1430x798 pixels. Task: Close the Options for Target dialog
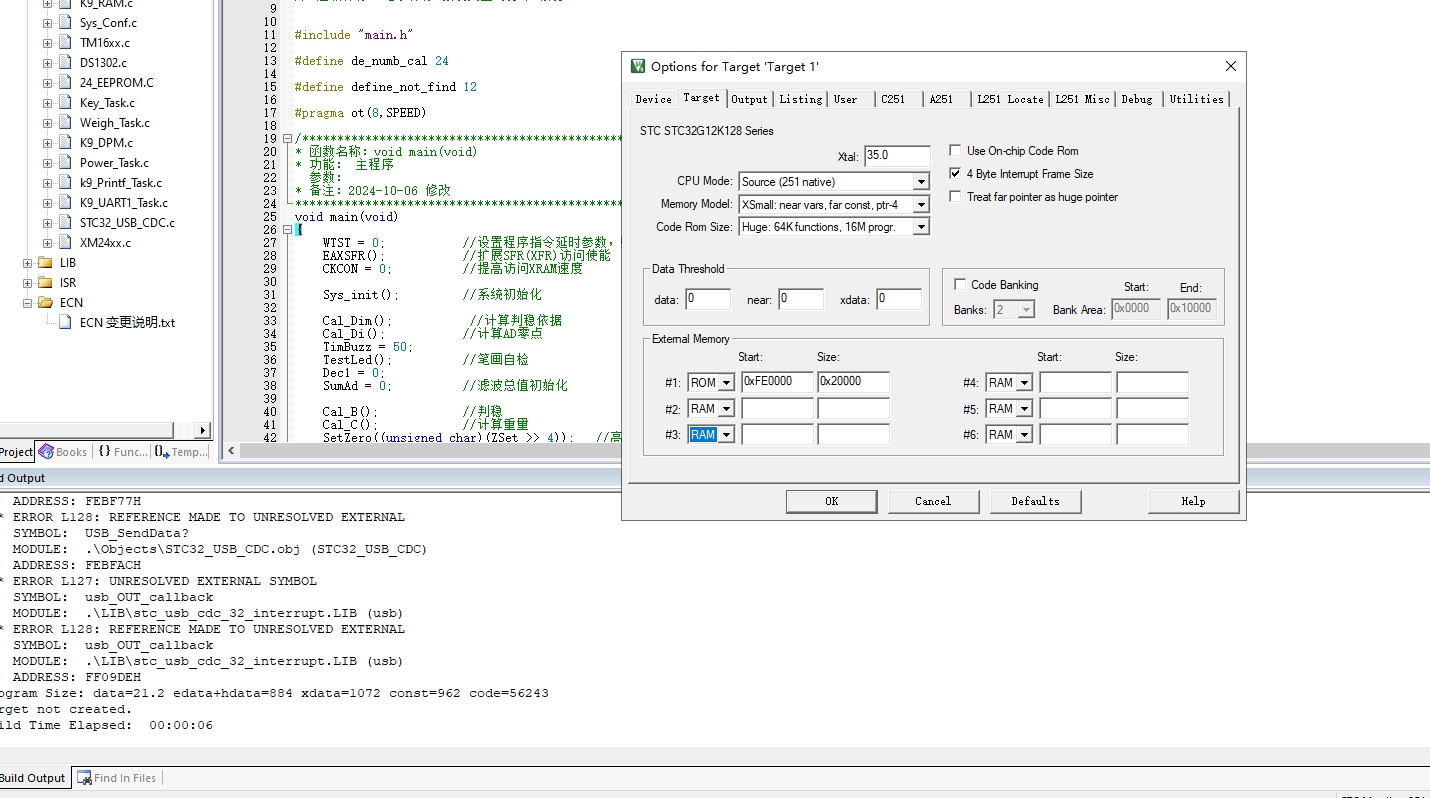click(x=1230, y=66)
